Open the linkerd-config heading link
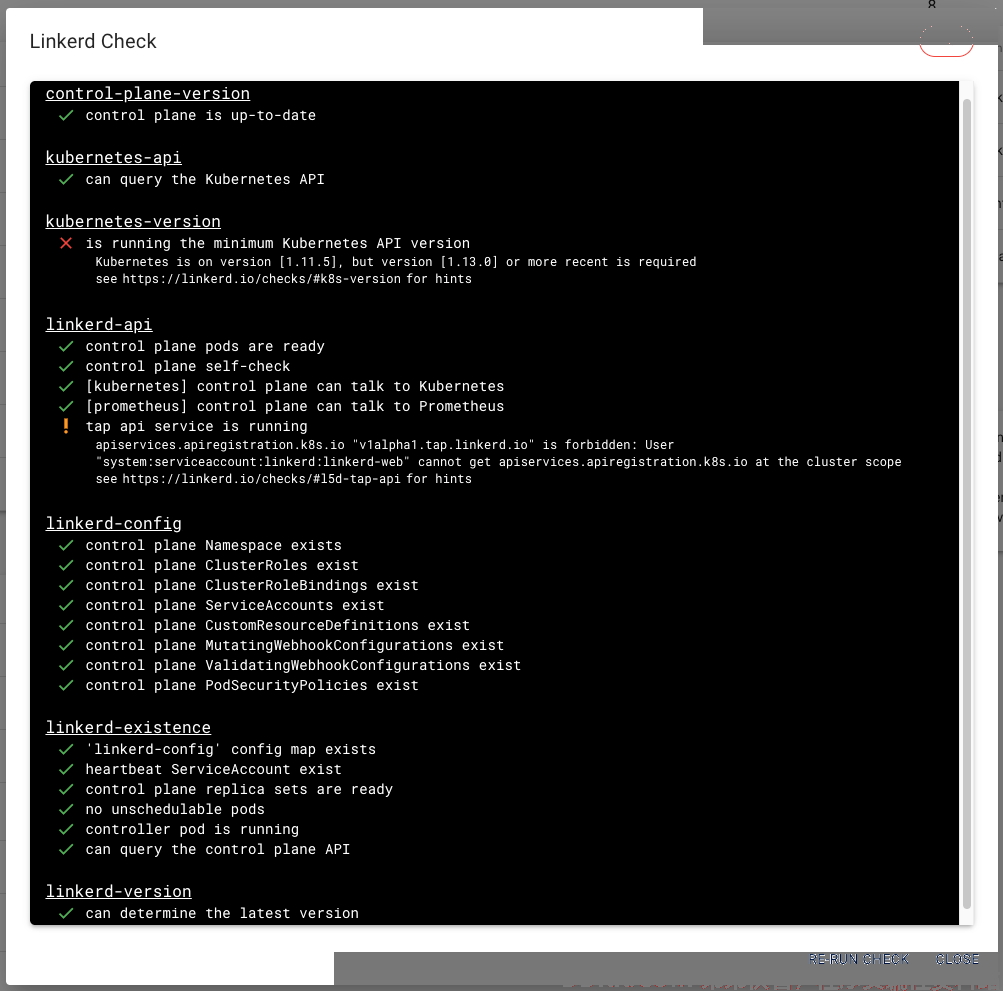This screenshot has height=991, width=1003. point(113,523)
